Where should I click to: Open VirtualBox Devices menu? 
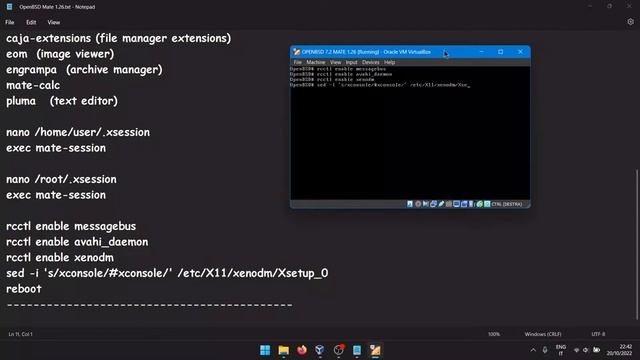tap(371, 62)
